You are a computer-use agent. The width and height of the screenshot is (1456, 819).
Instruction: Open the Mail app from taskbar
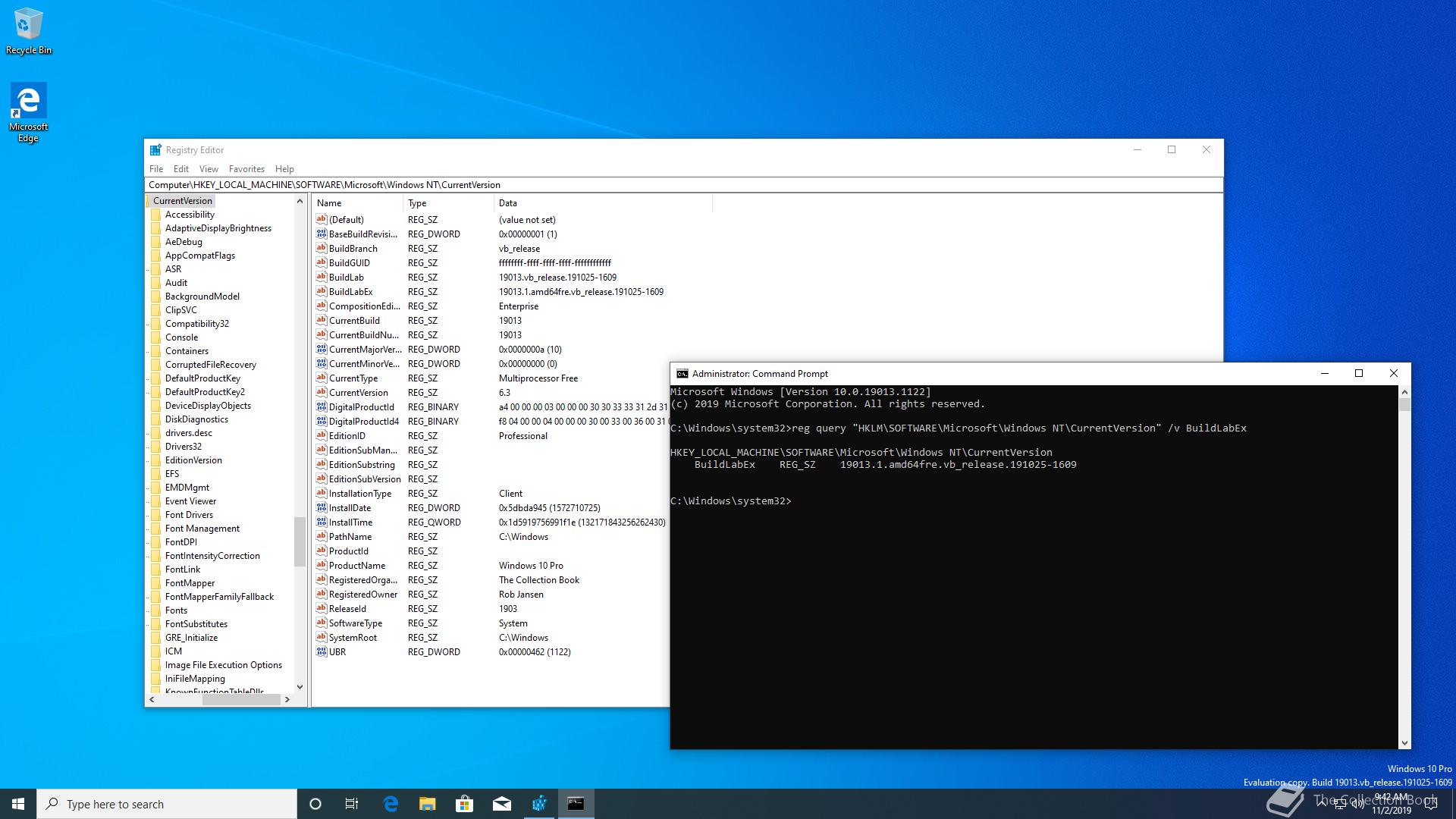(501, 804)
